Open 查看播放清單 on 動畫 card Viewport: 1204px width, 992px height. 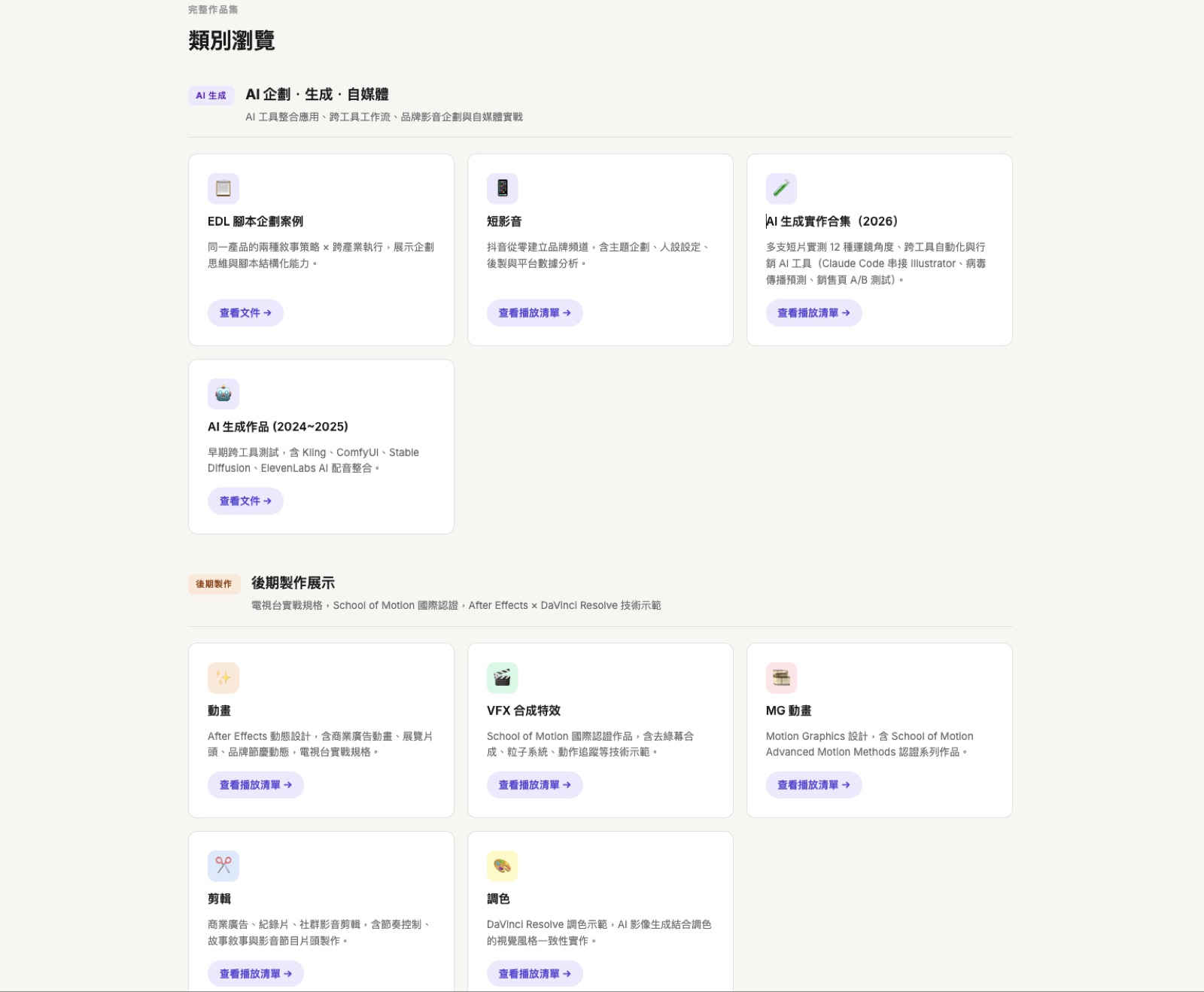pos(256,785)
